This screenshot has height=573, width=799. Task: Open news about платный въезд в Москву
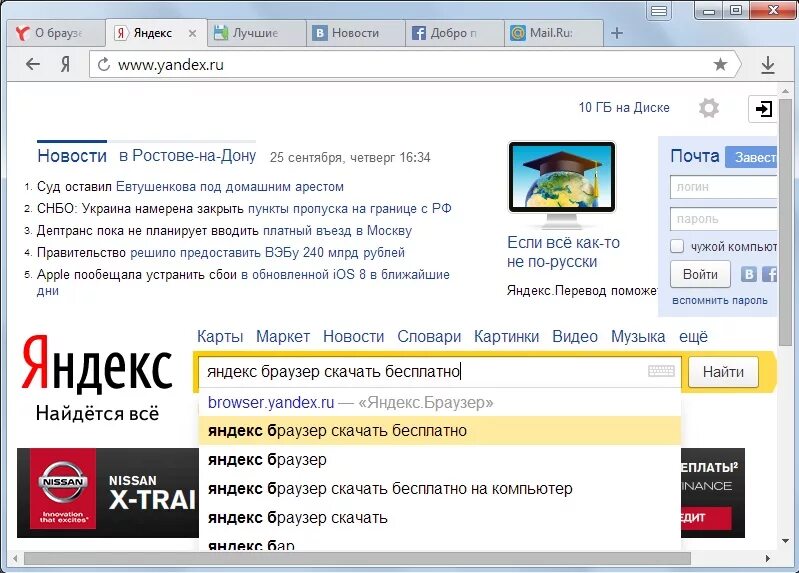point(337,230)
